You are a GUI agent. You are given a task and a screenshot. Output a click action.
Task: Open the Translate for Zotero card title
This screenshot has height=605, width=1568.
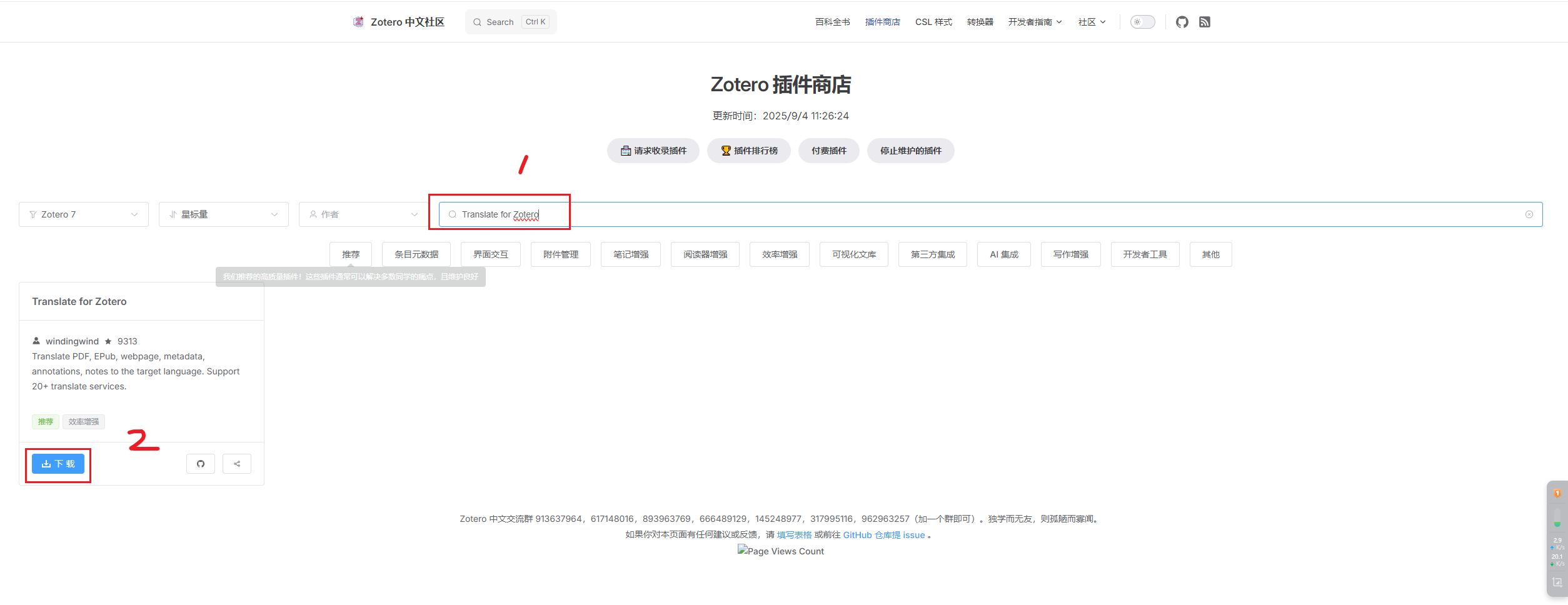coord(79,301)
